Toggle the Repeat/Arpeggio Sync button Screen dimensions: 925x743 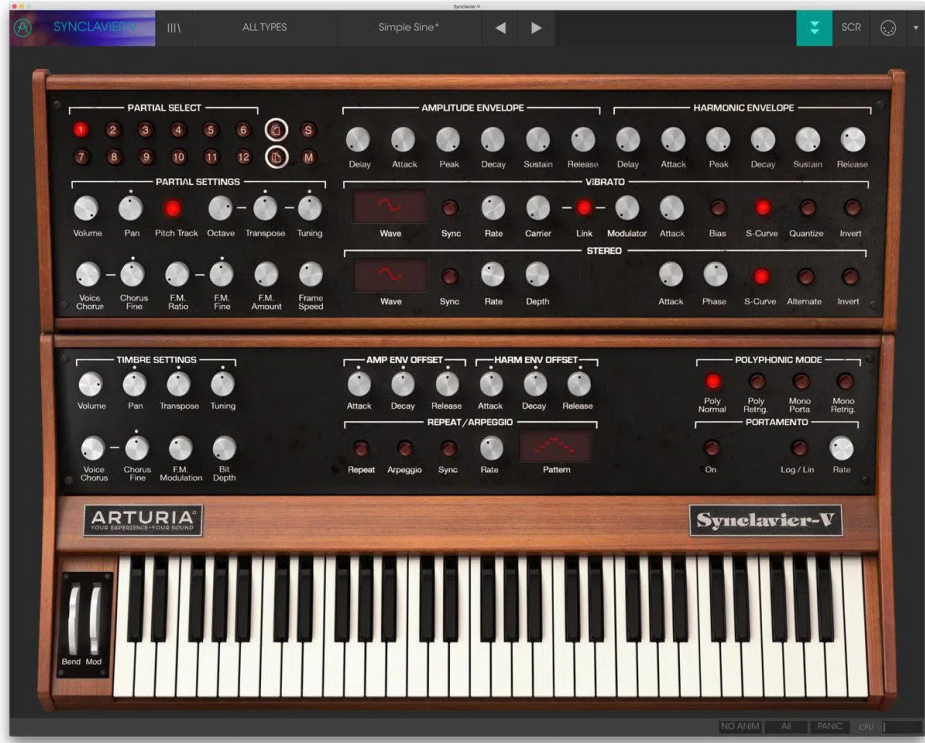pyautogui.click(x=448, y=449)
